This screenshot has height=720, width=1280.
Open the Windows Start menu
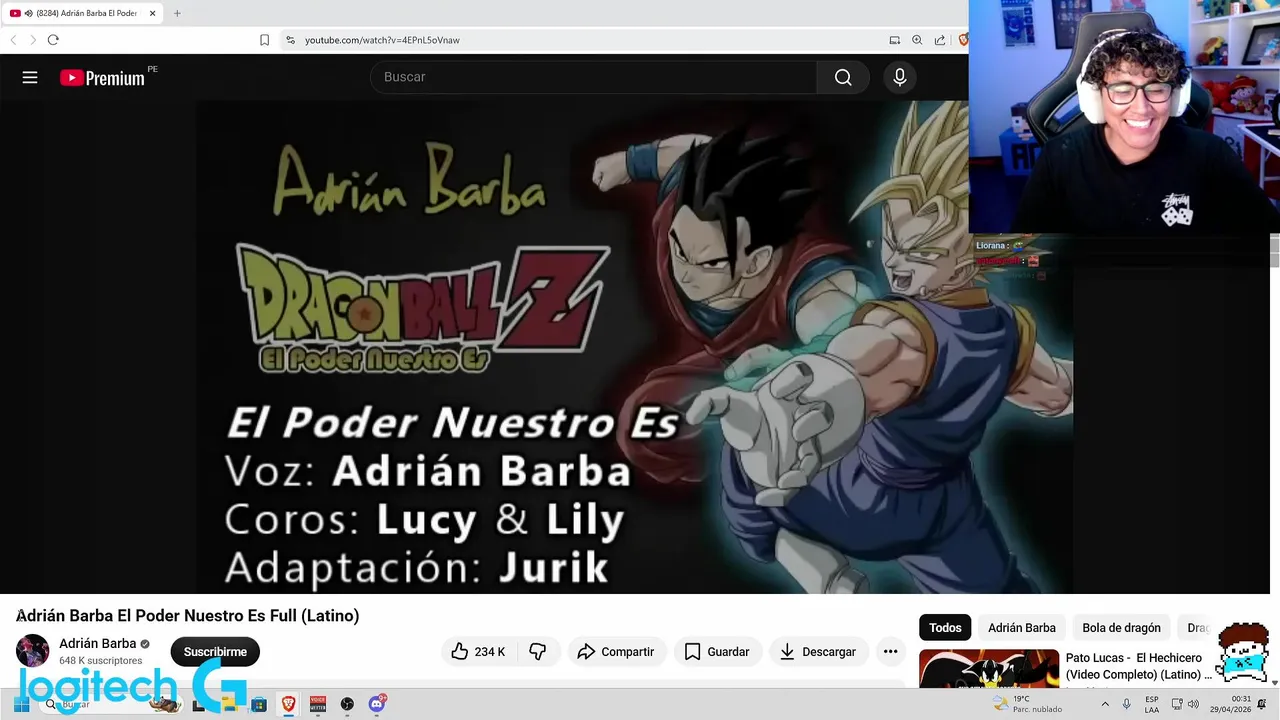click(x=21, y=705)
